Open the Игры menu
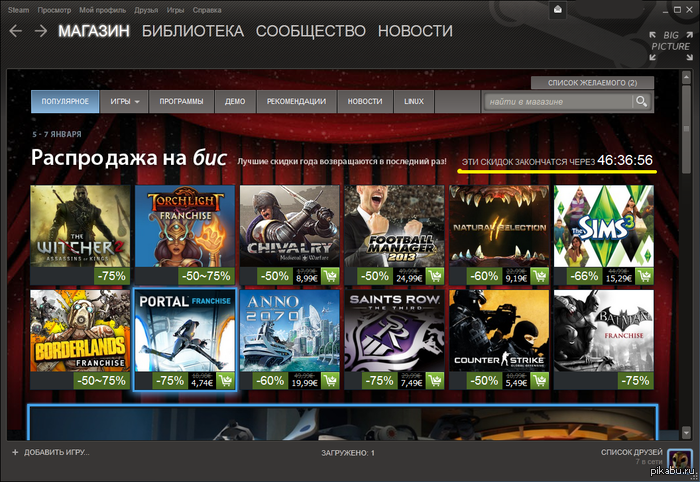This screenshot has height=482, width=700. point(175,10)
